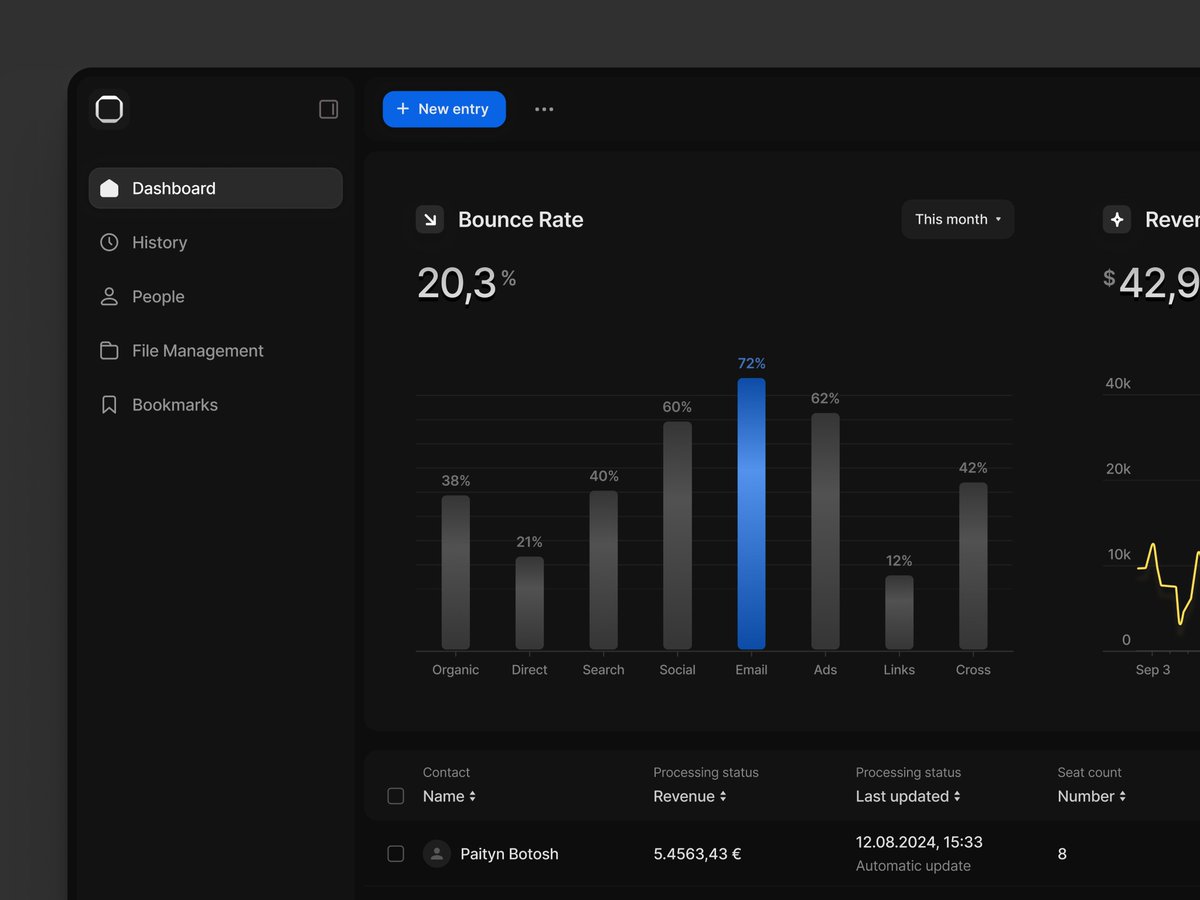The image size is (1200, 900).
Task: Click the Email bar in chart
Action: click(x=751, y=514)
